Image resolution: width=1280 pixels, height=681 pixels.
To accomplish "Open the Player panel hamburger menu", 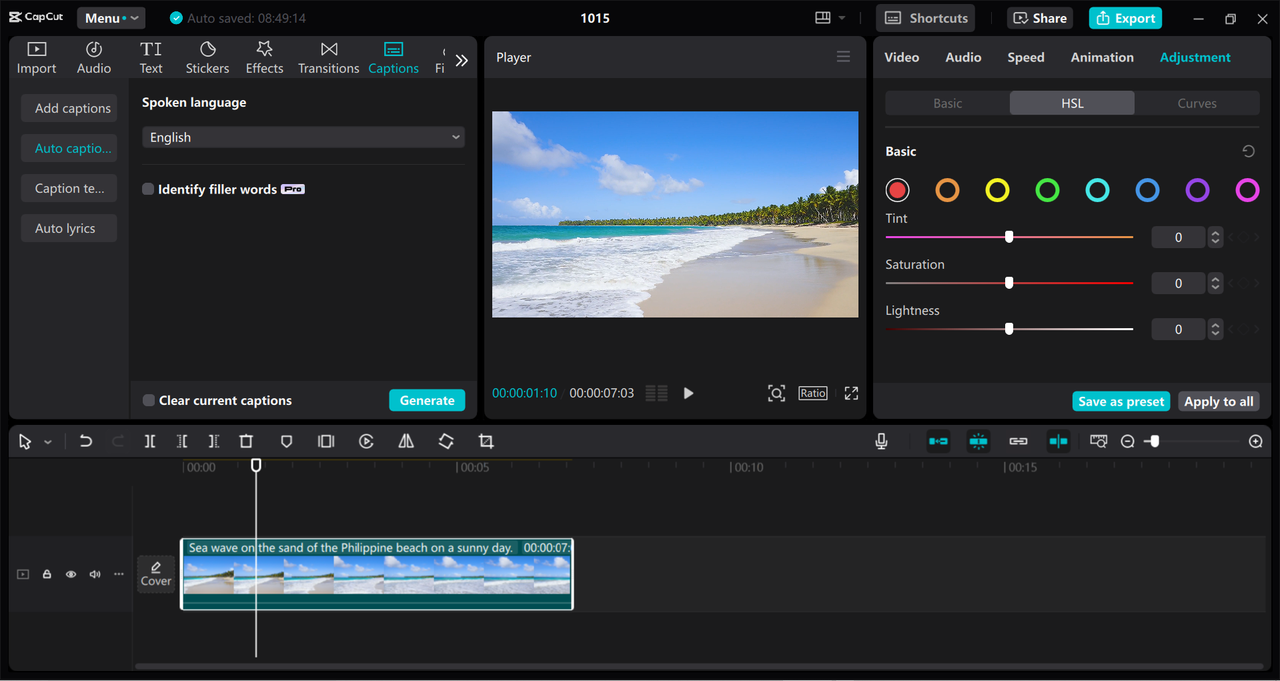I will coord(843,57).
